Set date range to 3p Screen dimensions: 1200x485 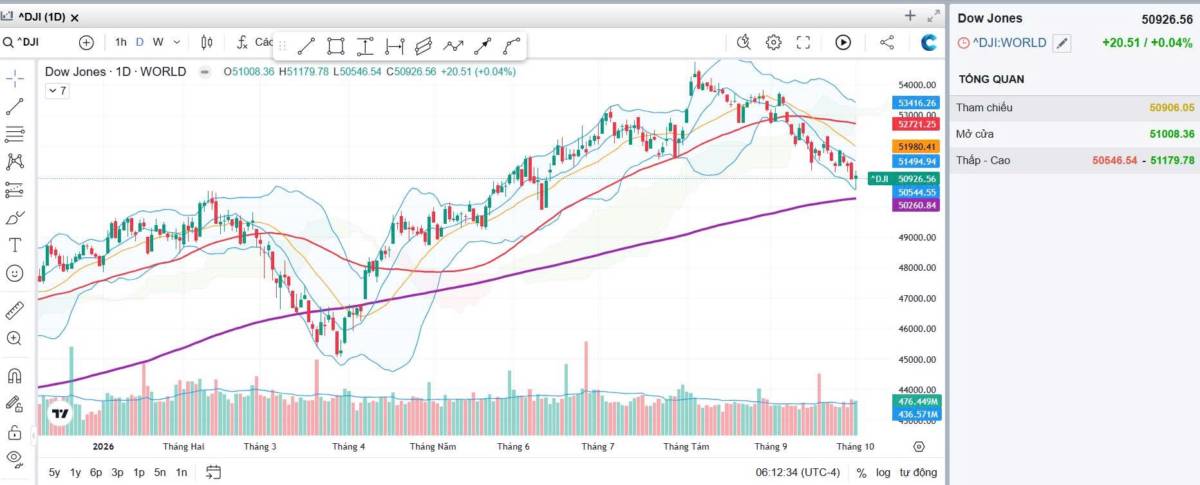click(x=118, y=472)
